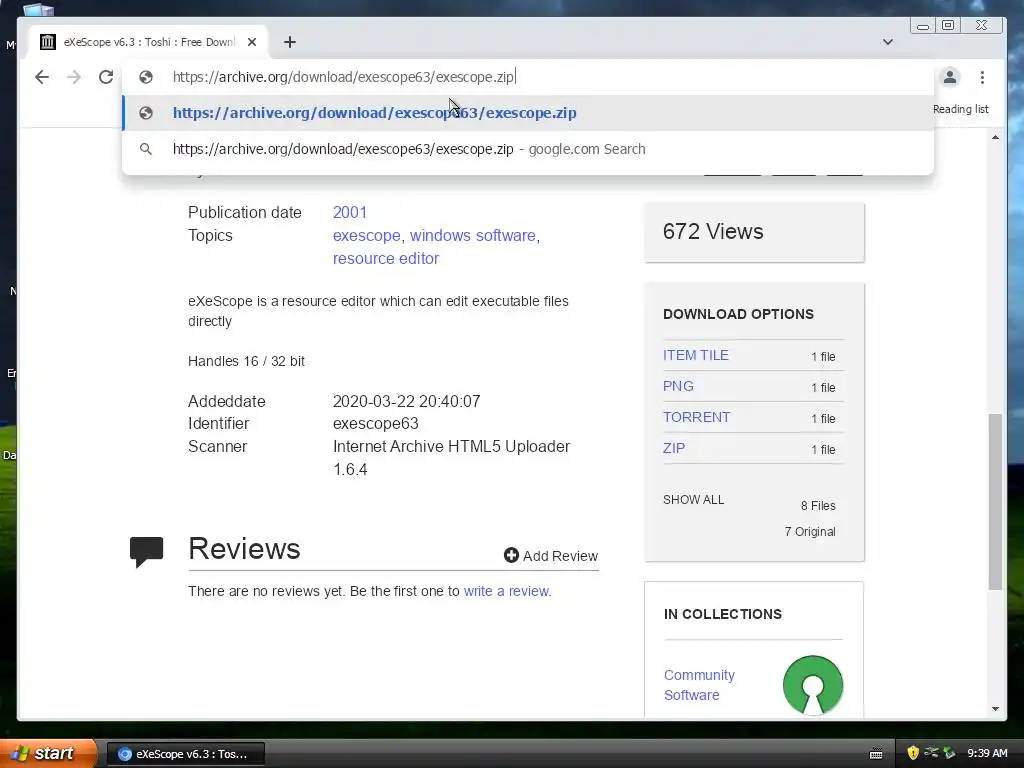Open the Windows start menu
This screenshot has width=1024, height=768.
(x=47, y=753)
